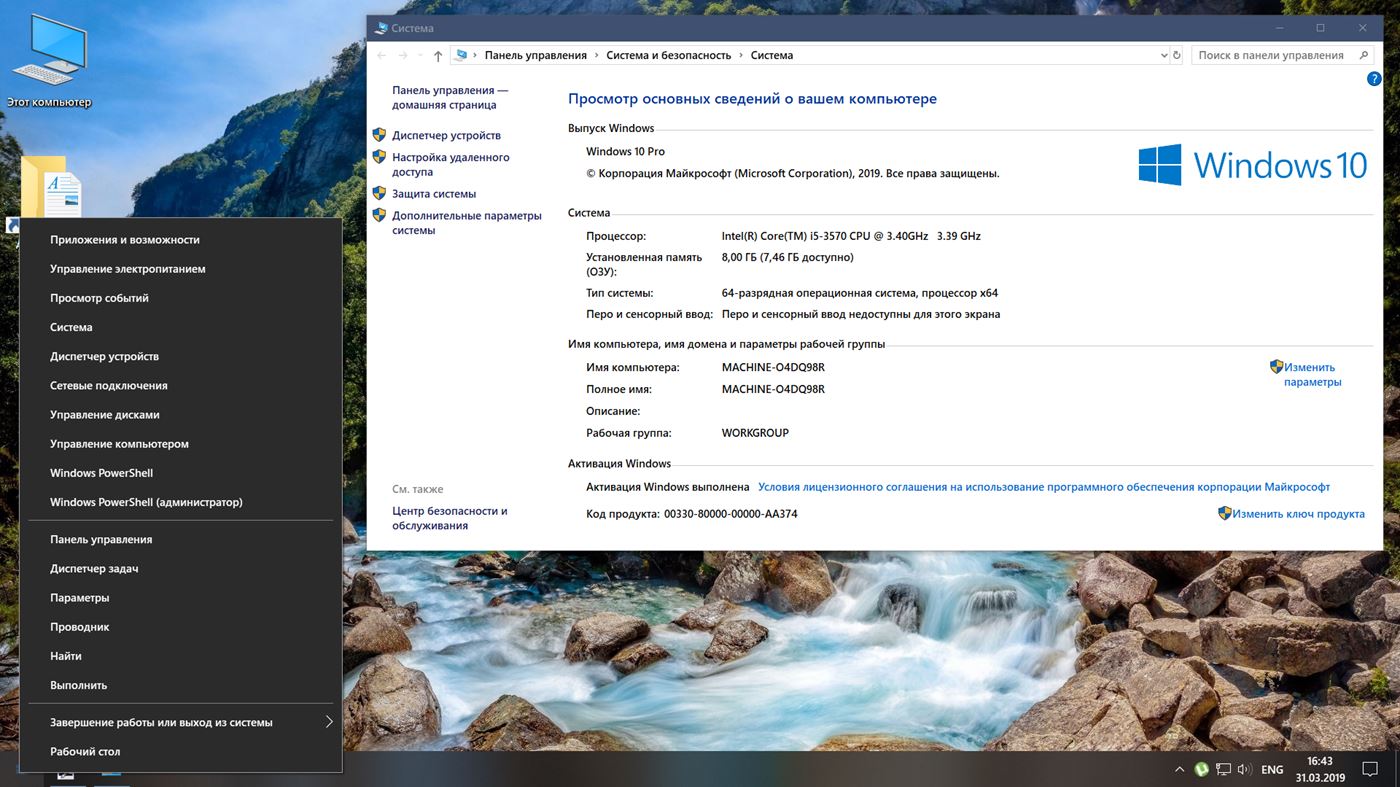Click the Панель управления breadcrumb

click(536, 56)
